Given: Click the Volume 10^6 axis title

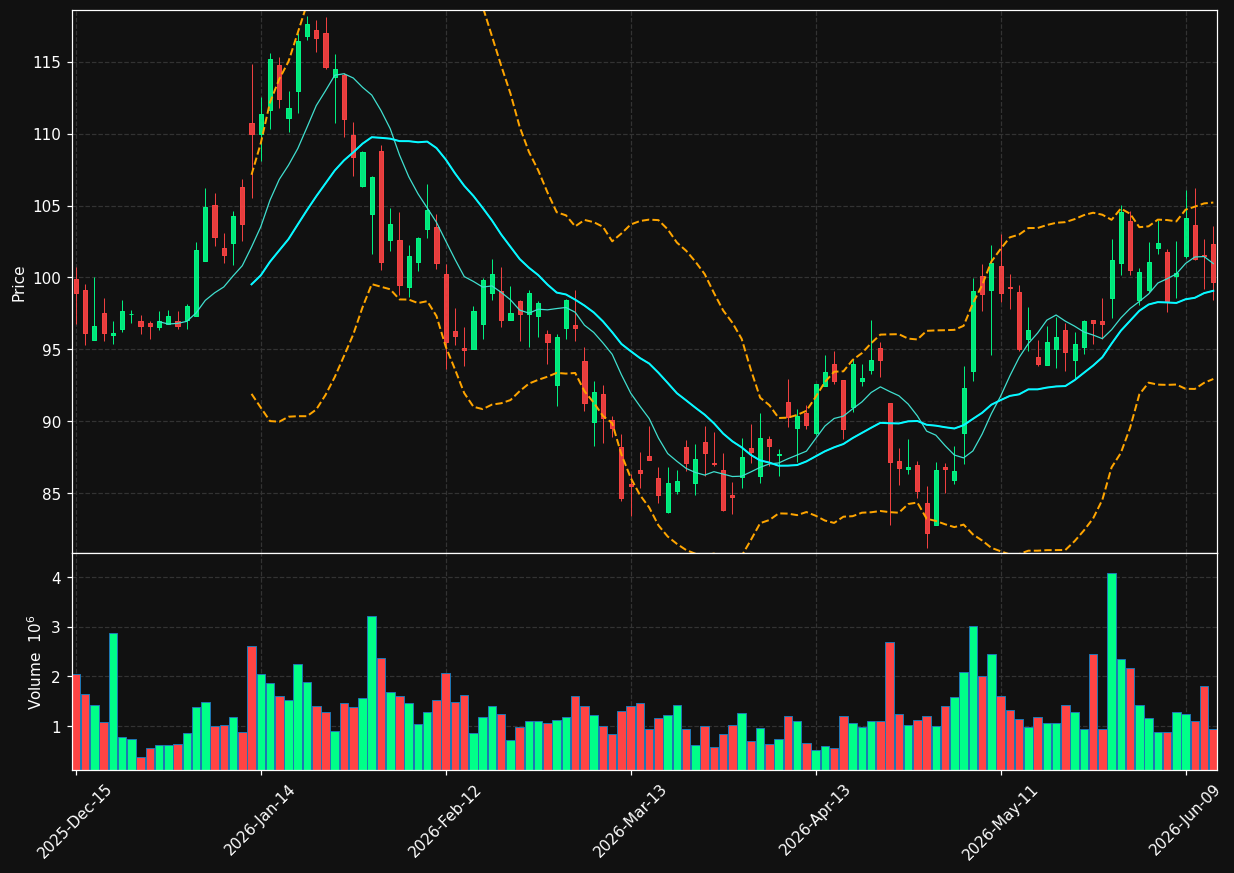Looking at the screenshot, I should (35, 662).
